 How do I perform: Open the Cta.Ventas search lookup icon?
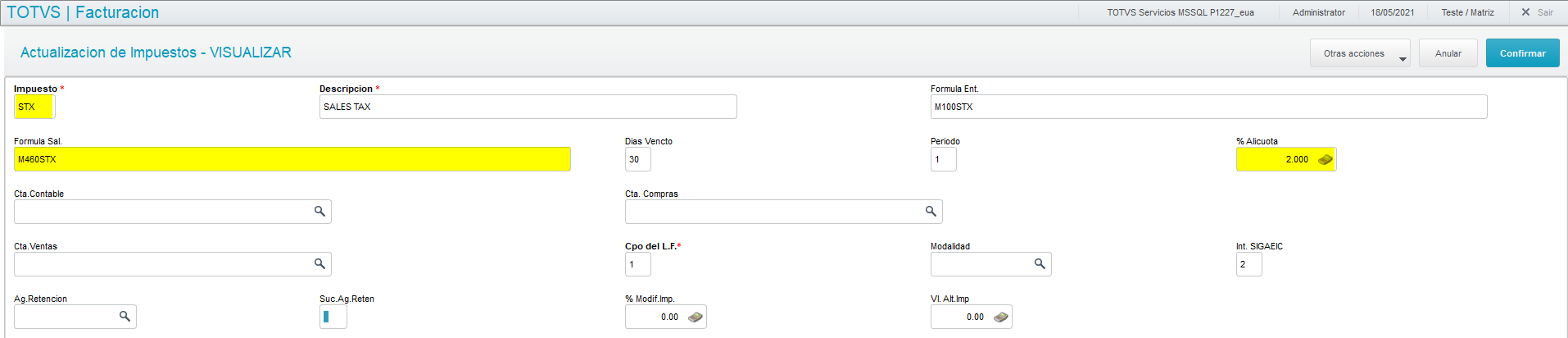[x=319, y=264]
